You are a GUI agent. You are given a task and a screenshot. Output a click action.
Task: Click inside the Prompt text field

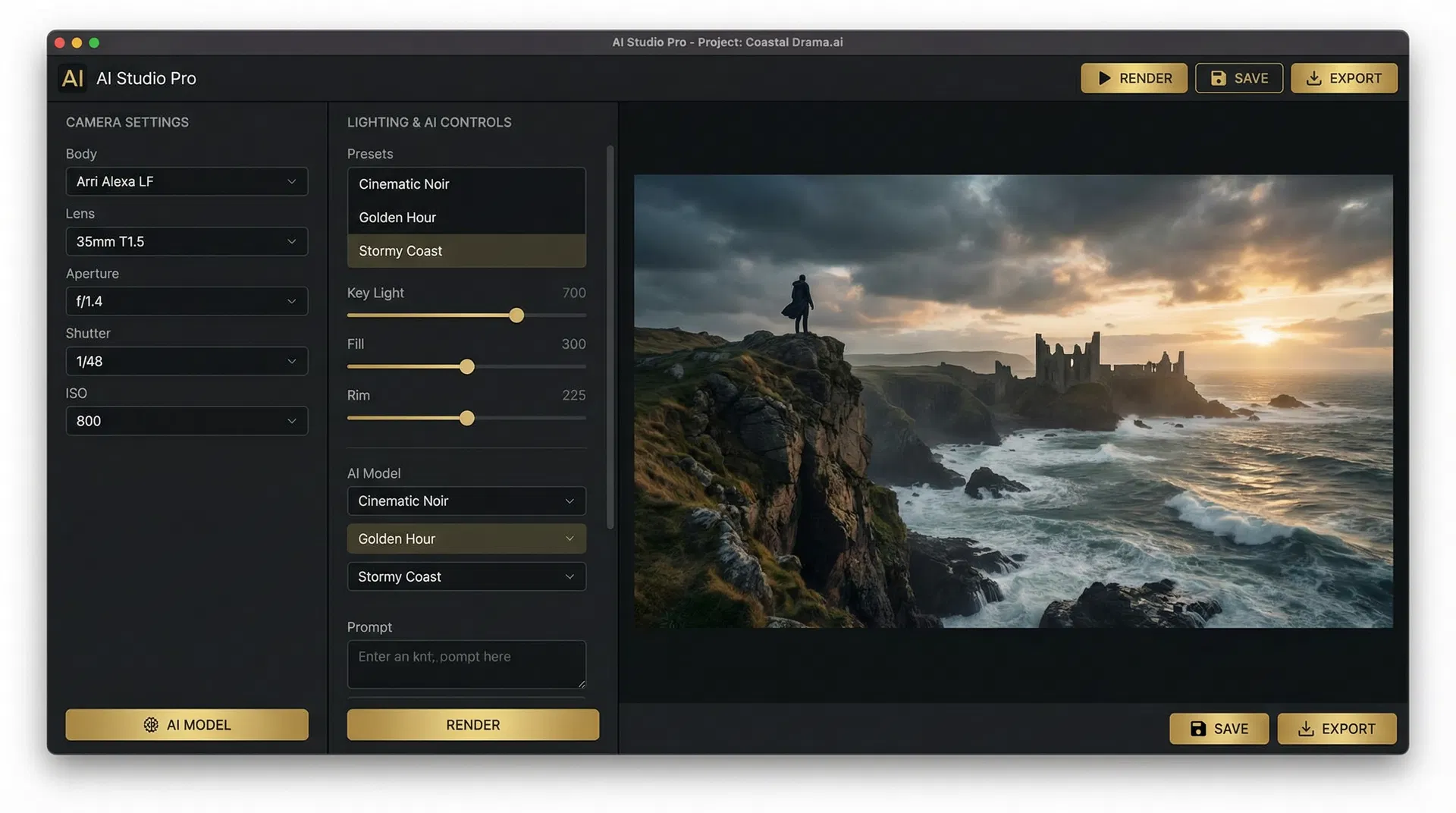(466, 664)
